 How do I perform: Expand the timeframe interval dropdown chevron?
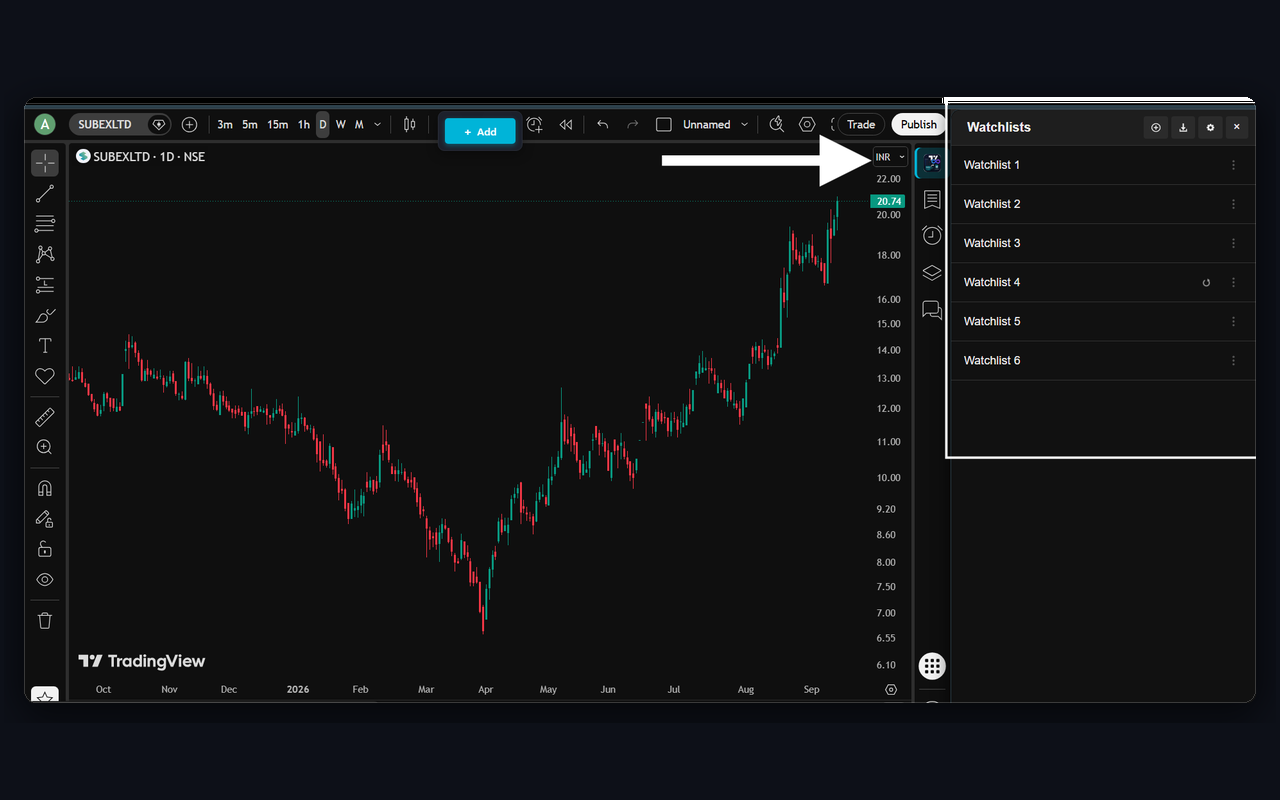377,125
